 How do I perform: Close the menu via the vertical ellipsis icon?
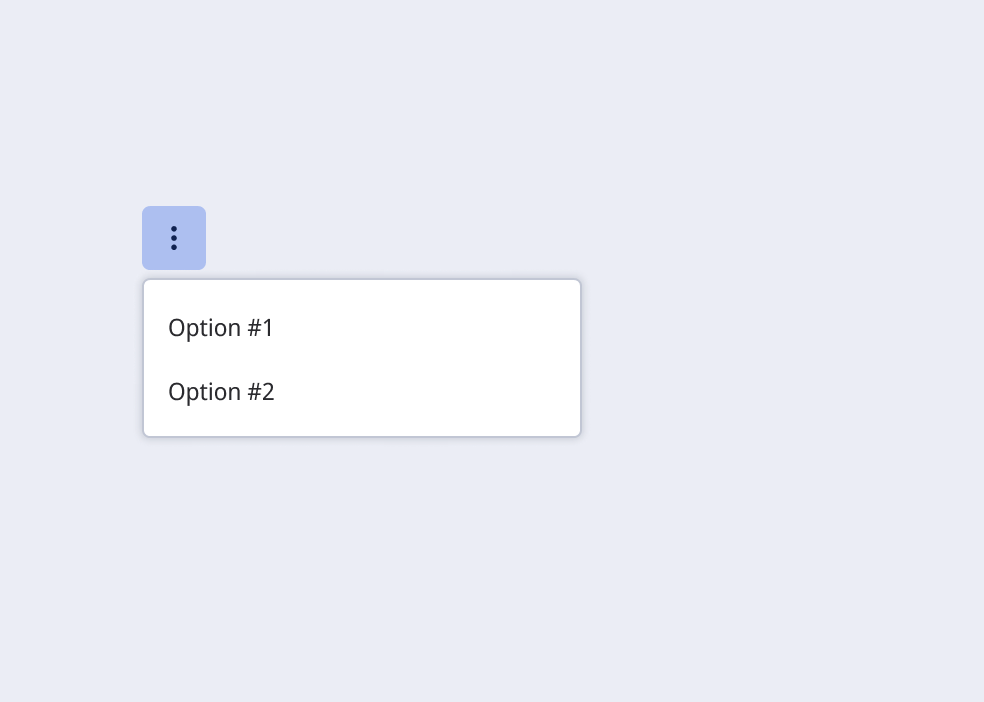pyautogui.click(x=174, y=238)
